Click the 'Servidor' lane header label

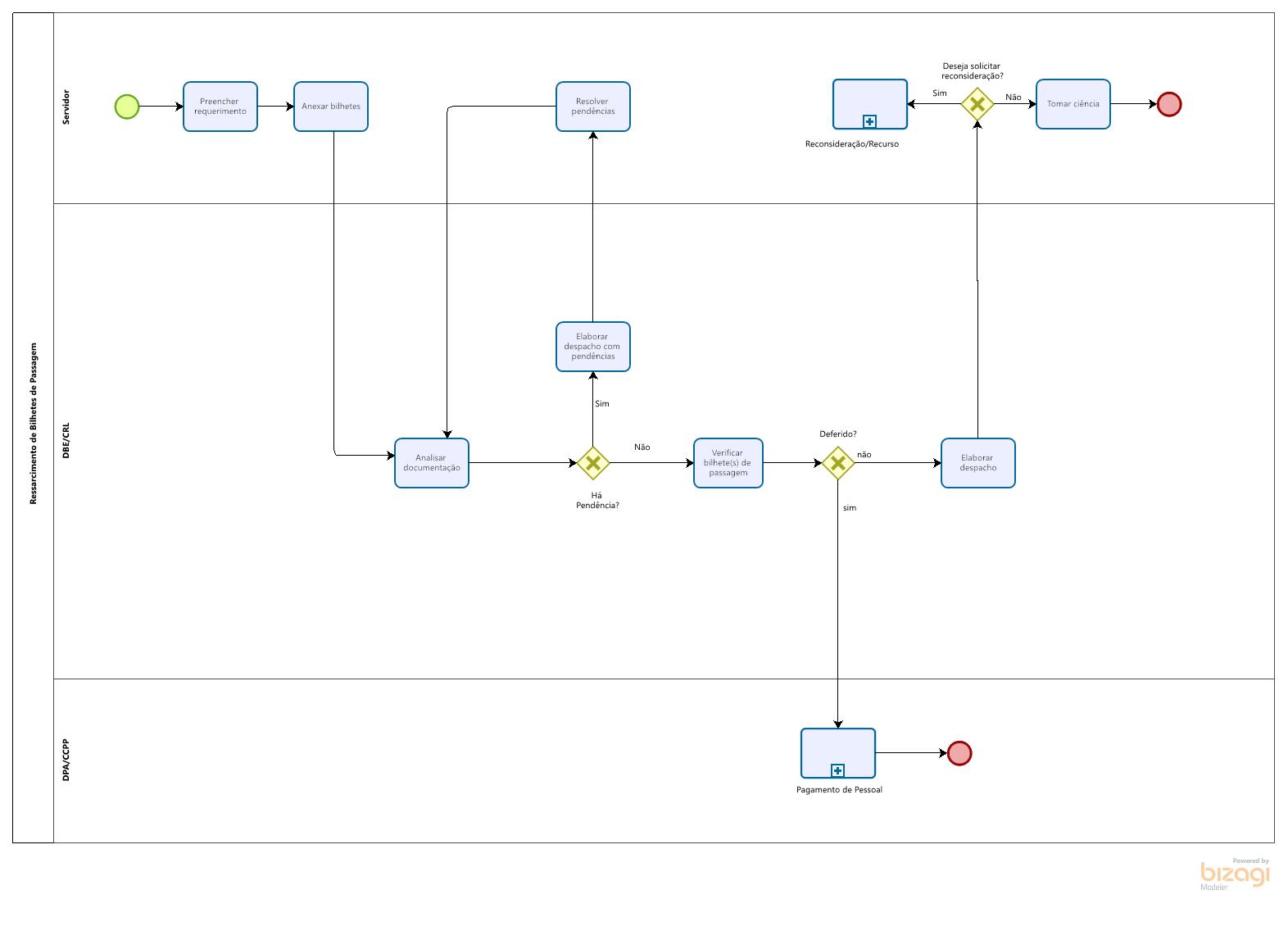click(x=66, y=107)
